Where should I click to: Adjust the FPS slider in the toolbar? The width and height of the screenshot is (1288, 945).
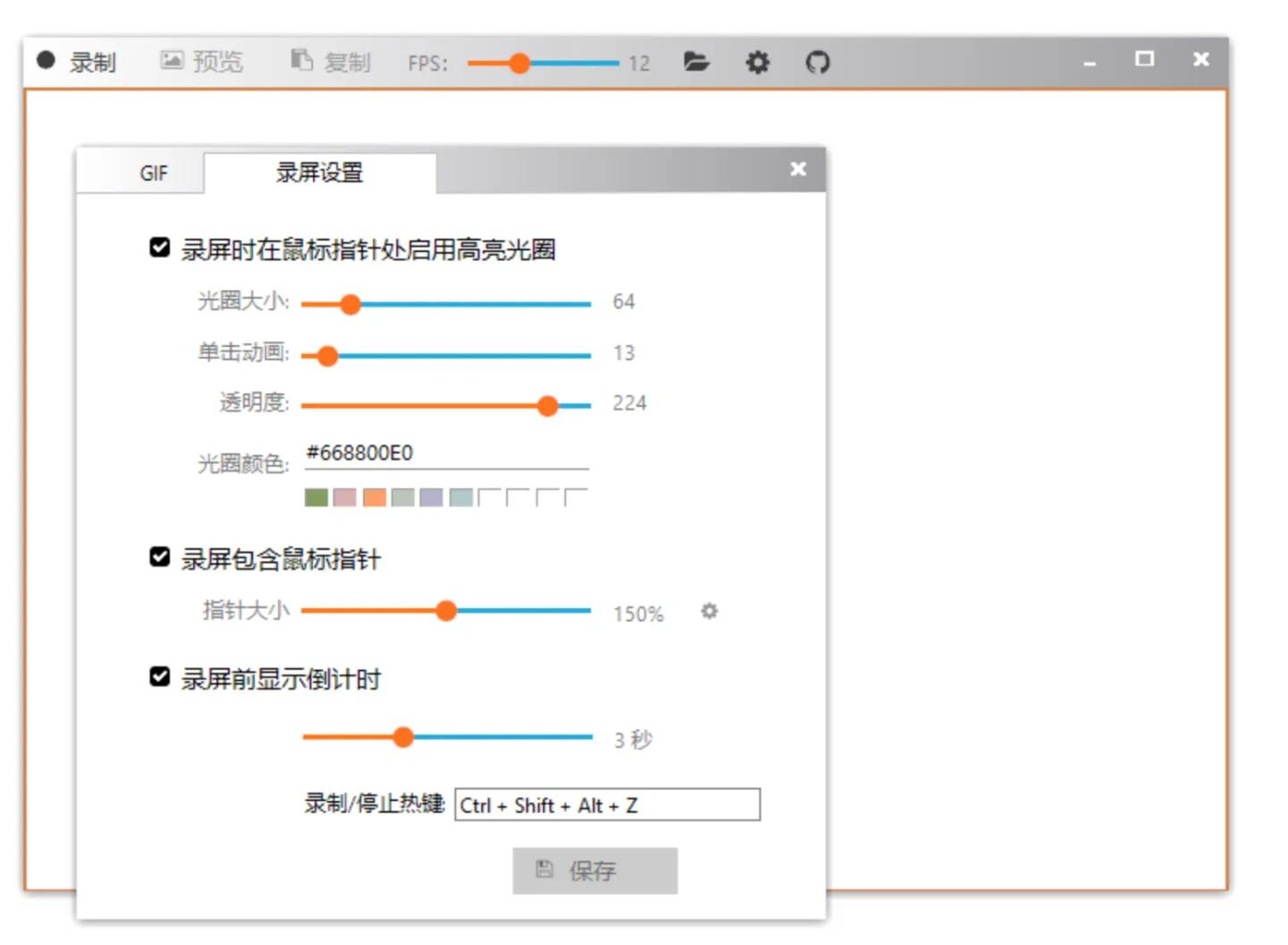[521, 63]
